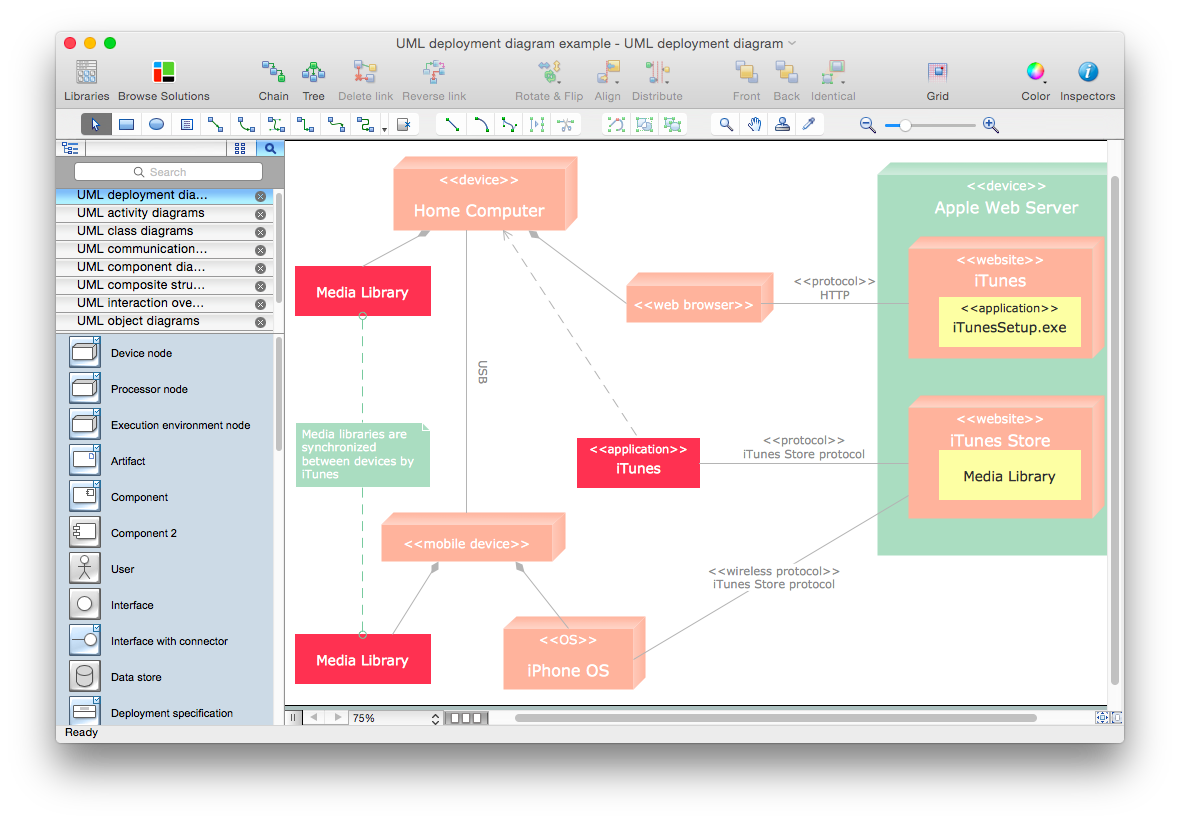Go to next page arrow

tap(337, 718)
